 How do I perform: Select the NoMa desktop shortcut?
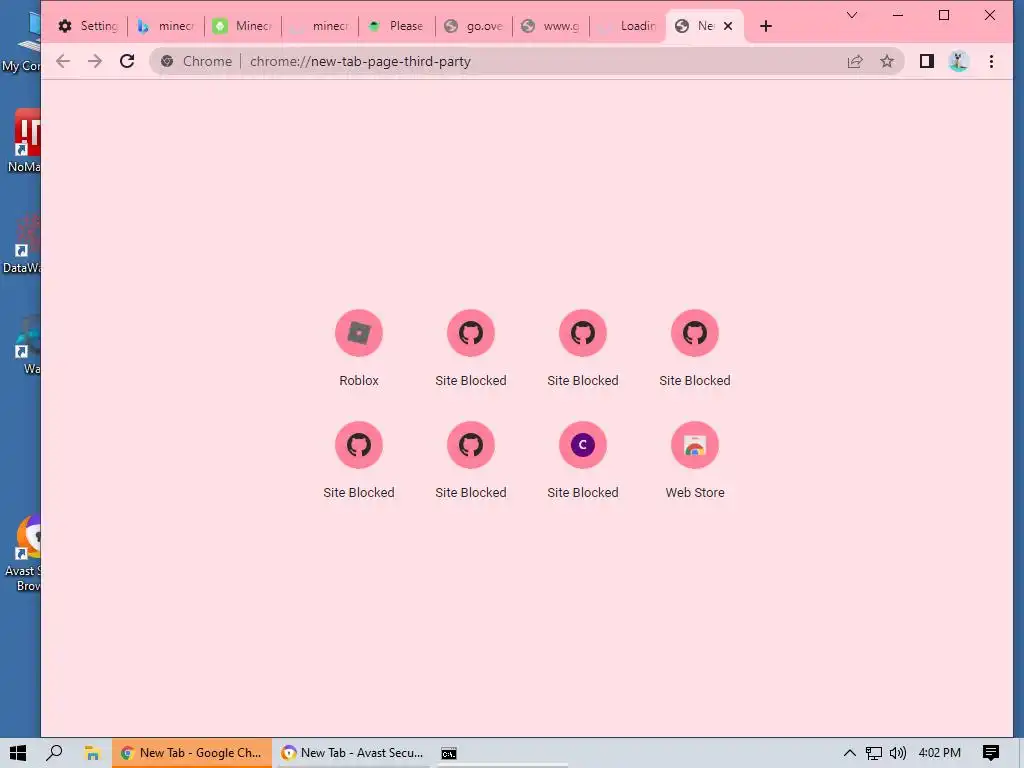click(24, 141)
